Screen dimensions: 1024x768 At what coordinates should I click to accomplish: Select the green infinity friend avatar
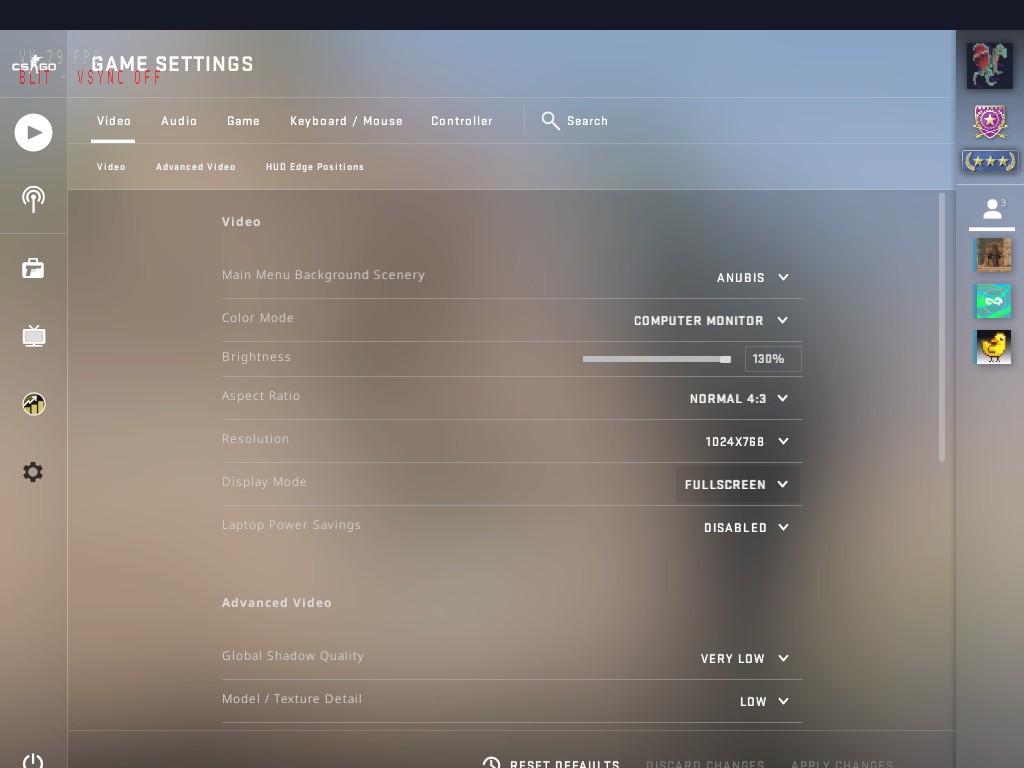[993, 301]
